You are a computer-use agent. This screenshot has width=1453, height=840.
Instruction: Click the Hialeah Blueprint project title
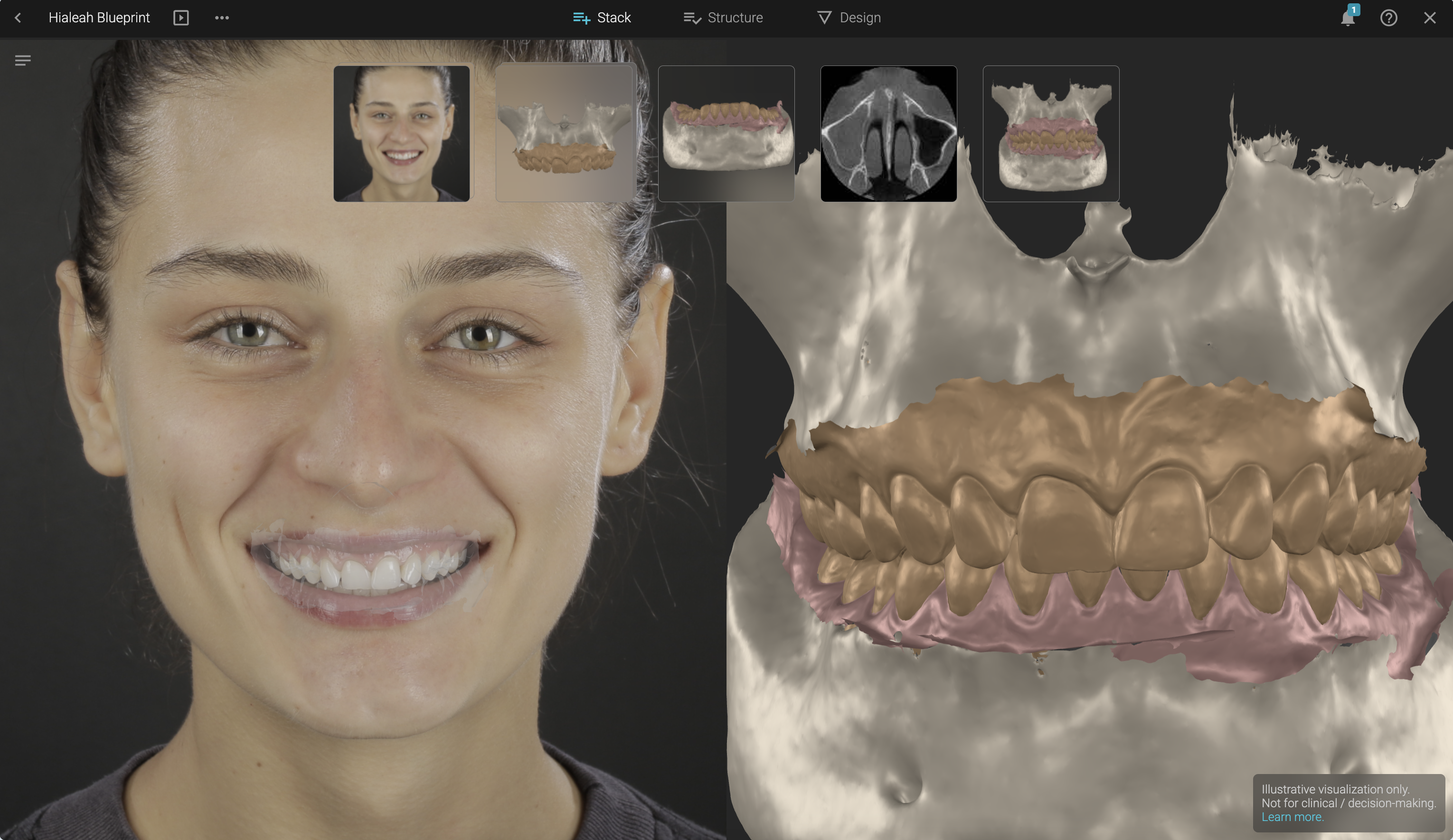(x=99, y=18)
